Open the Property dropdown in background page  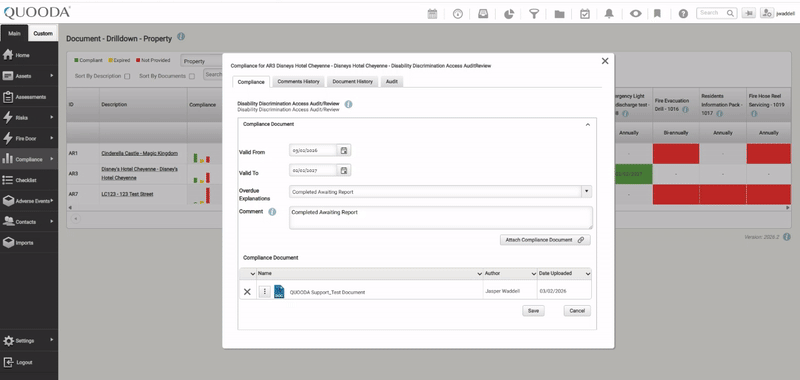click(x=202, y=61)
